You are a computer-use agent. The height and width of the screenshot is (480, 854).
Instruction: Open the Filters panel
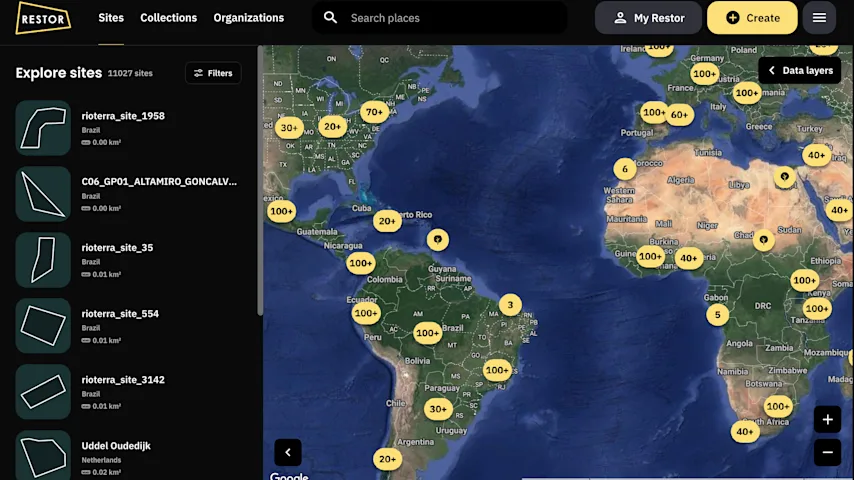213,73
